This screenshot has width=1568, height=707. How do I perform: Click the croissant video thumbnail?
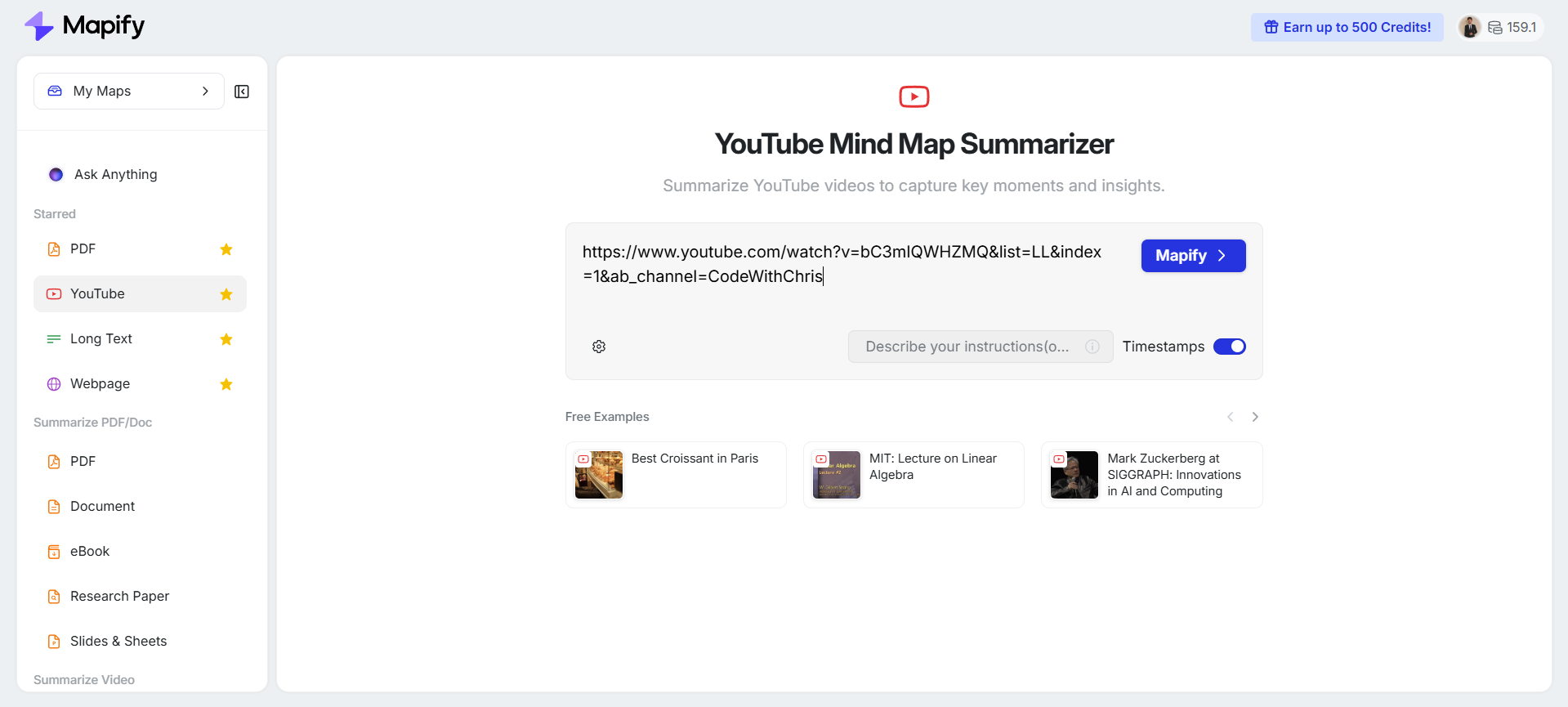point(599,475)
